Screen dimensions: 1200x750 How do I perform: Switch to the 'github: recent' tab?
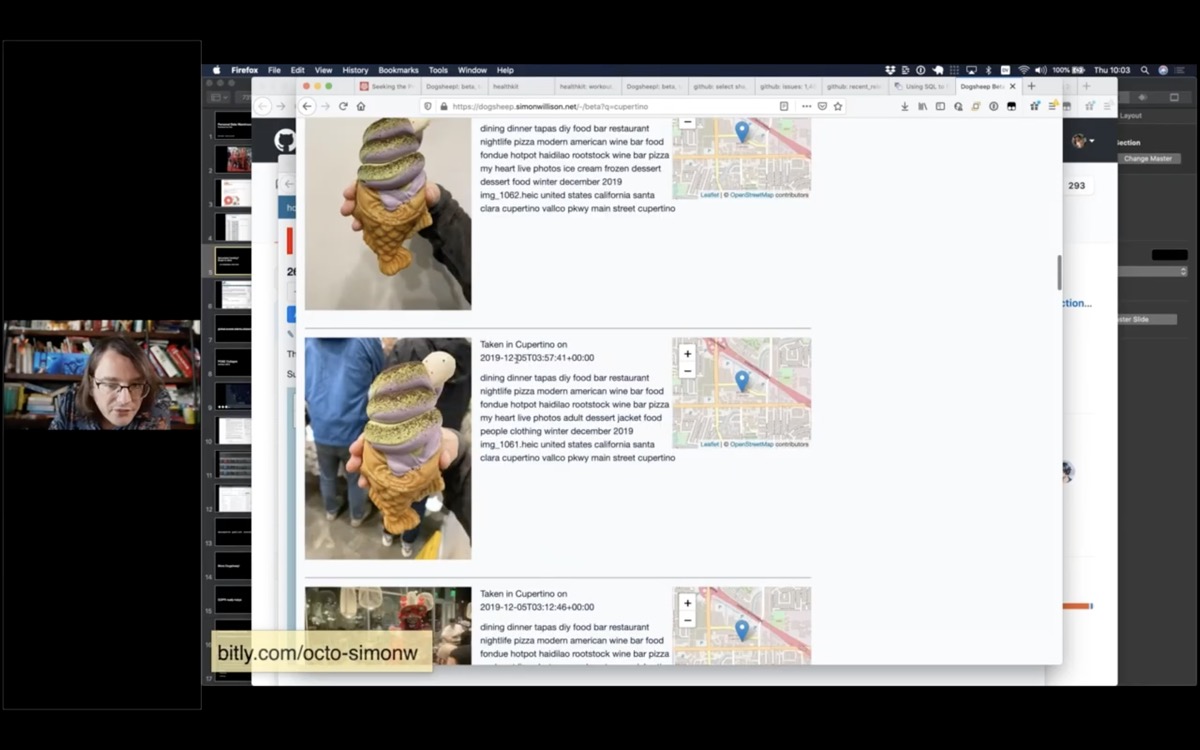[854, 87]
